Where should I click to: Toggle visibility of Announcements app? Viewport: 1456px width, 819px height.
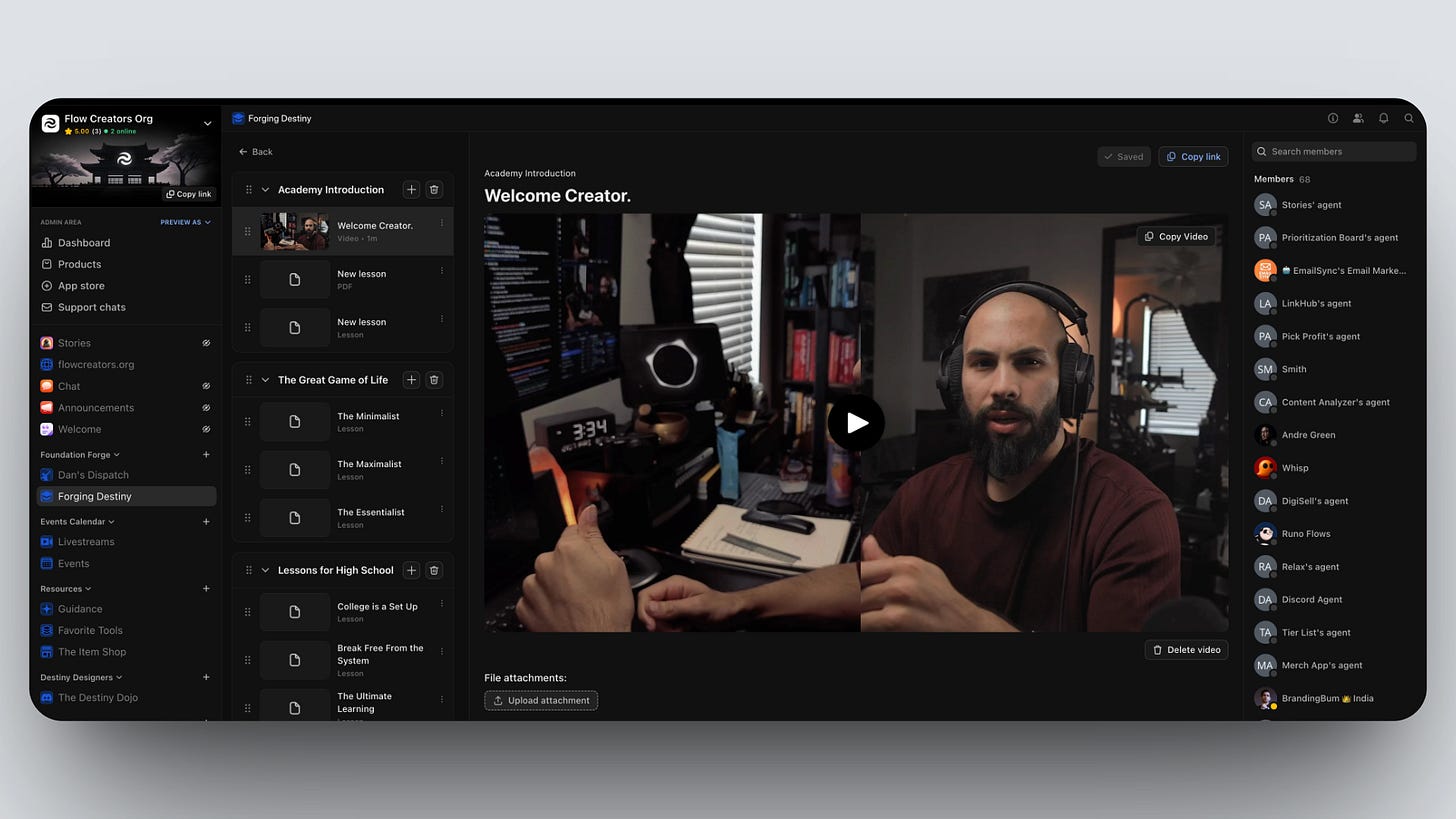206,408
